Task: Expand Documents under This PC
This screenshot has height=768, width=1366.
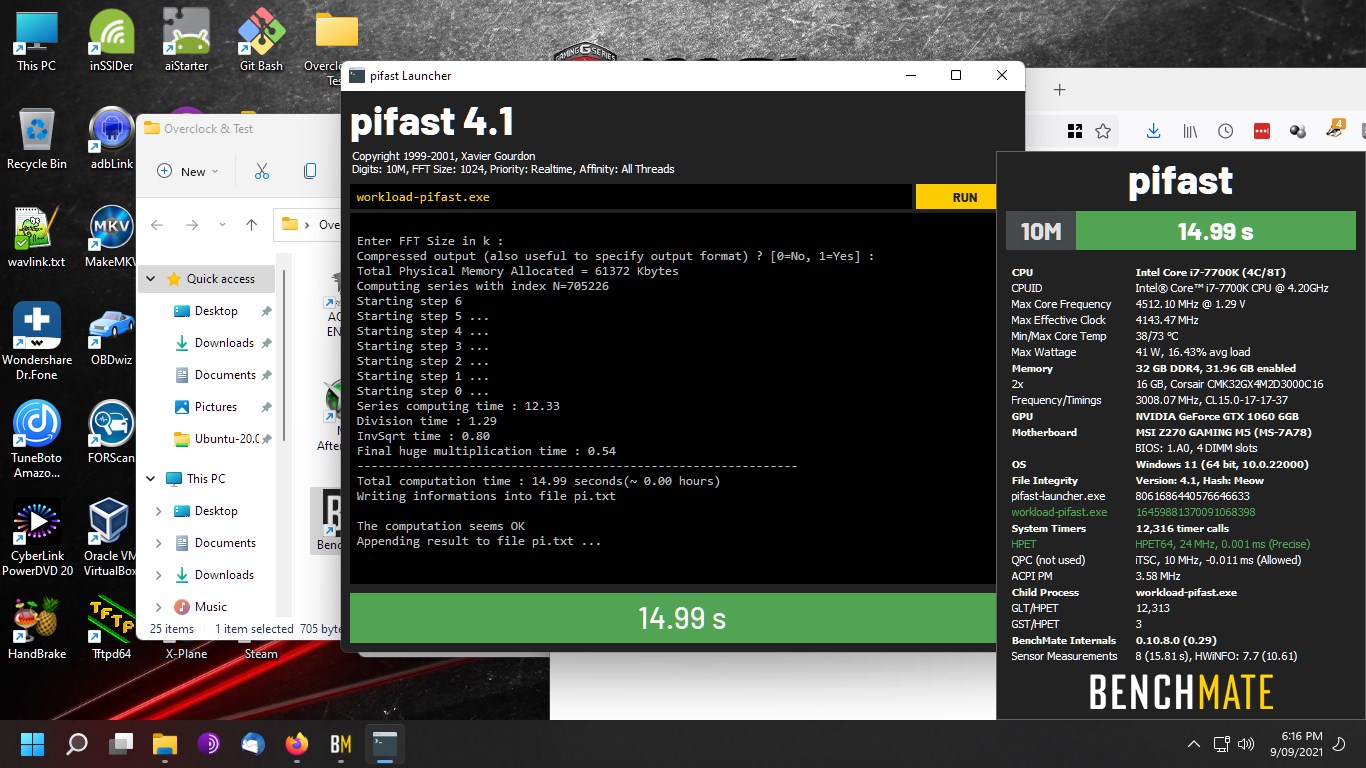Action: coord(158,543)
